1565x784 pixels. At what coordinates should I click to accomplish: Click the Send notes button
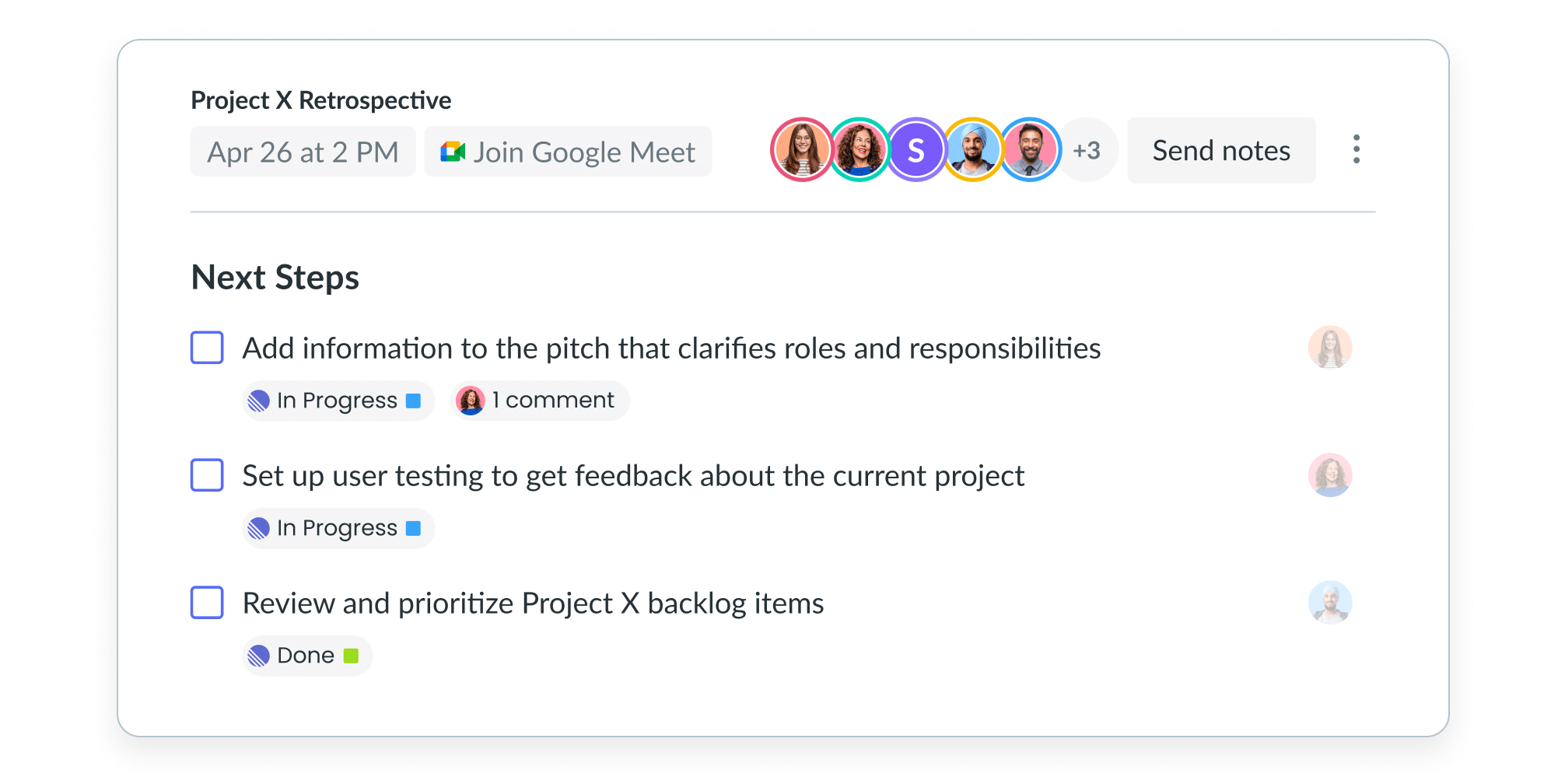[x=1221, y=150]
